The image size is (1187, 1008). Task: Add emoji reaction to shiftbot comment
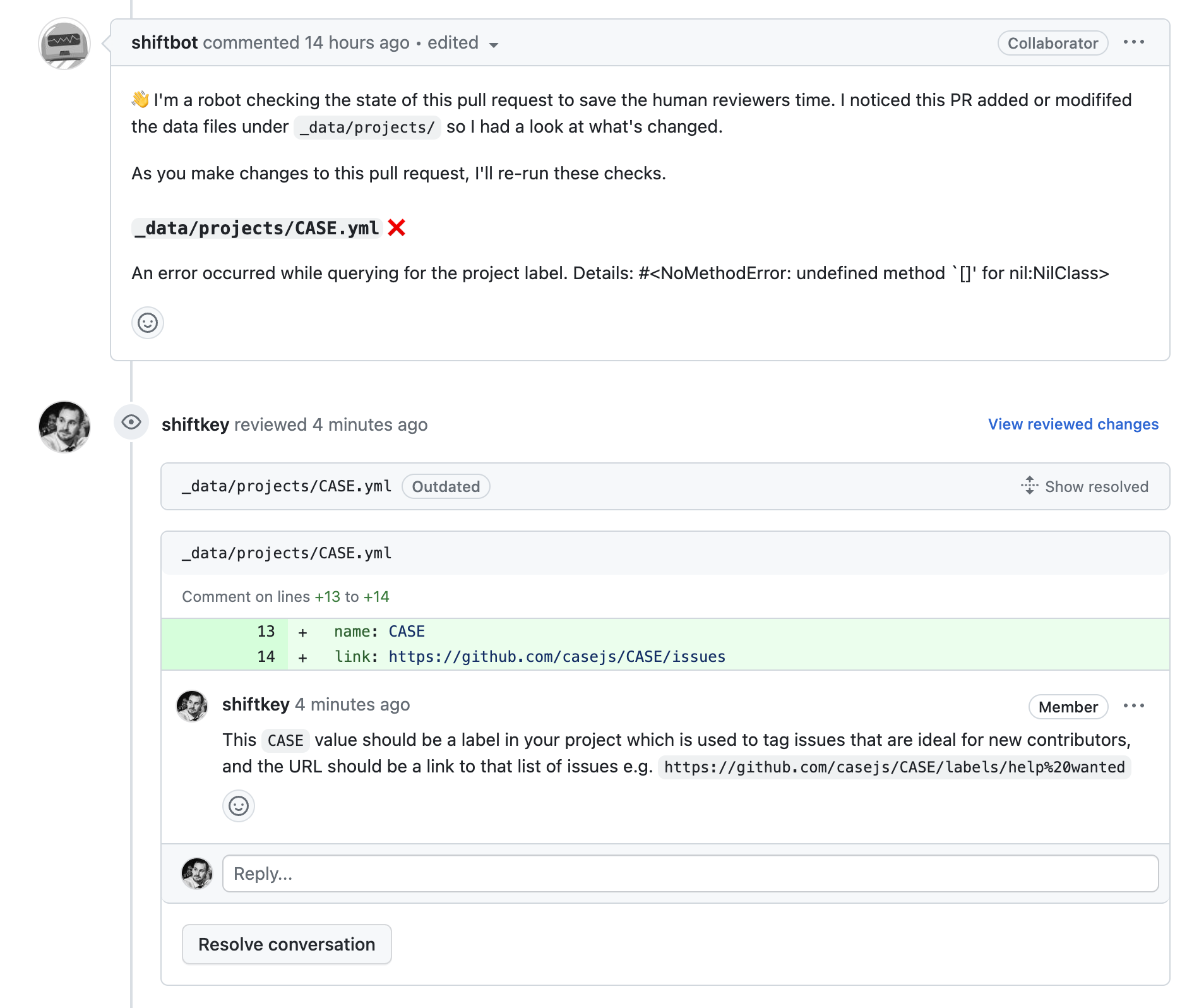(x=148, y=323)
